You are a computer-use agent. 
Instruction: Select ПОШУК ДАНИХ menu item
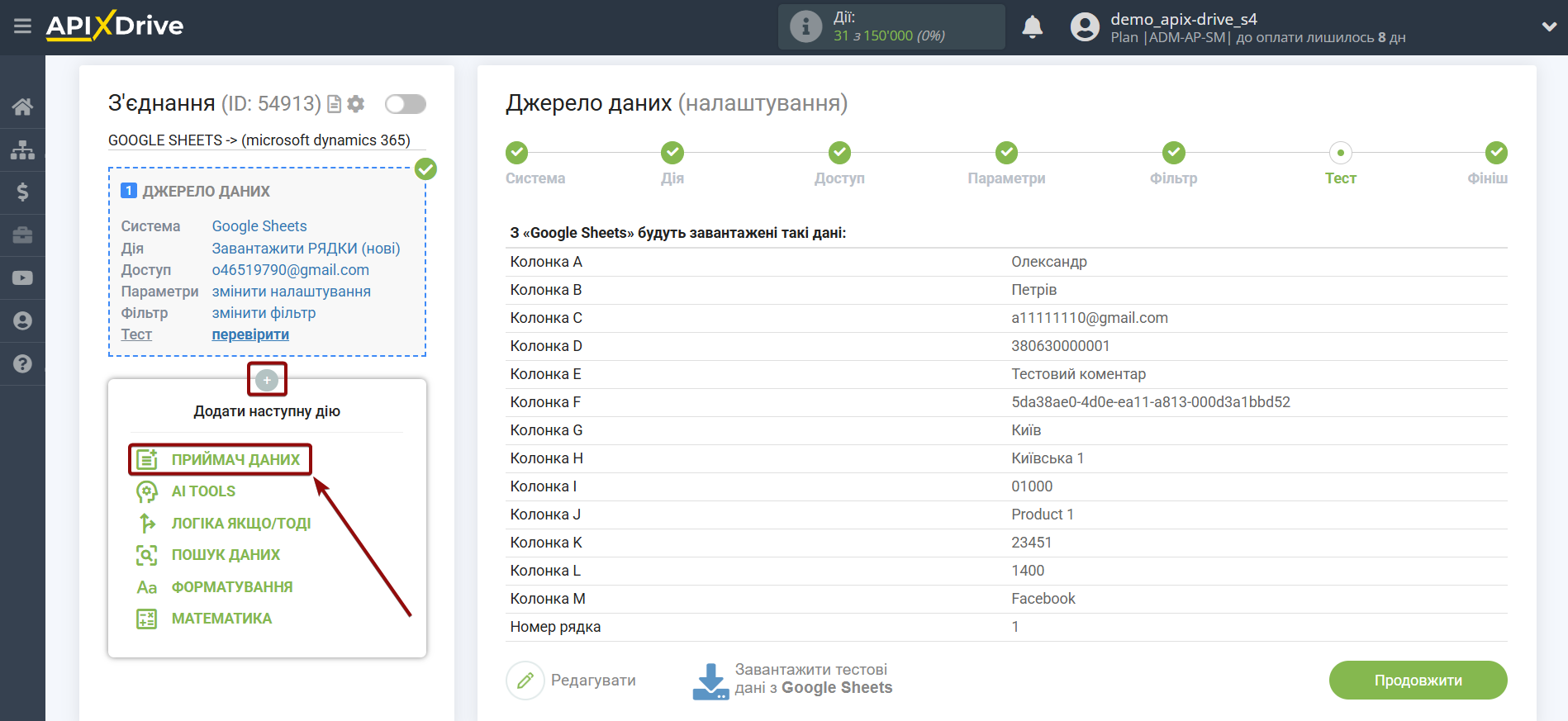(226, 555)
